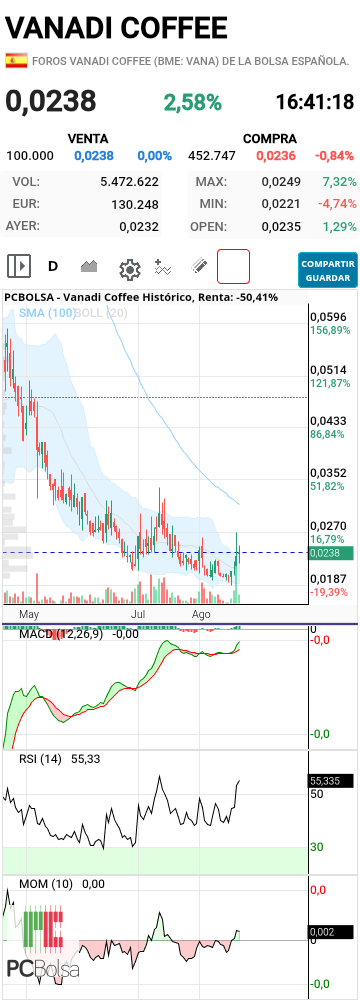Click the 2,58% daily change value
The height and width of the screenshot is (1000, 360).
click(x=193, y=102)
